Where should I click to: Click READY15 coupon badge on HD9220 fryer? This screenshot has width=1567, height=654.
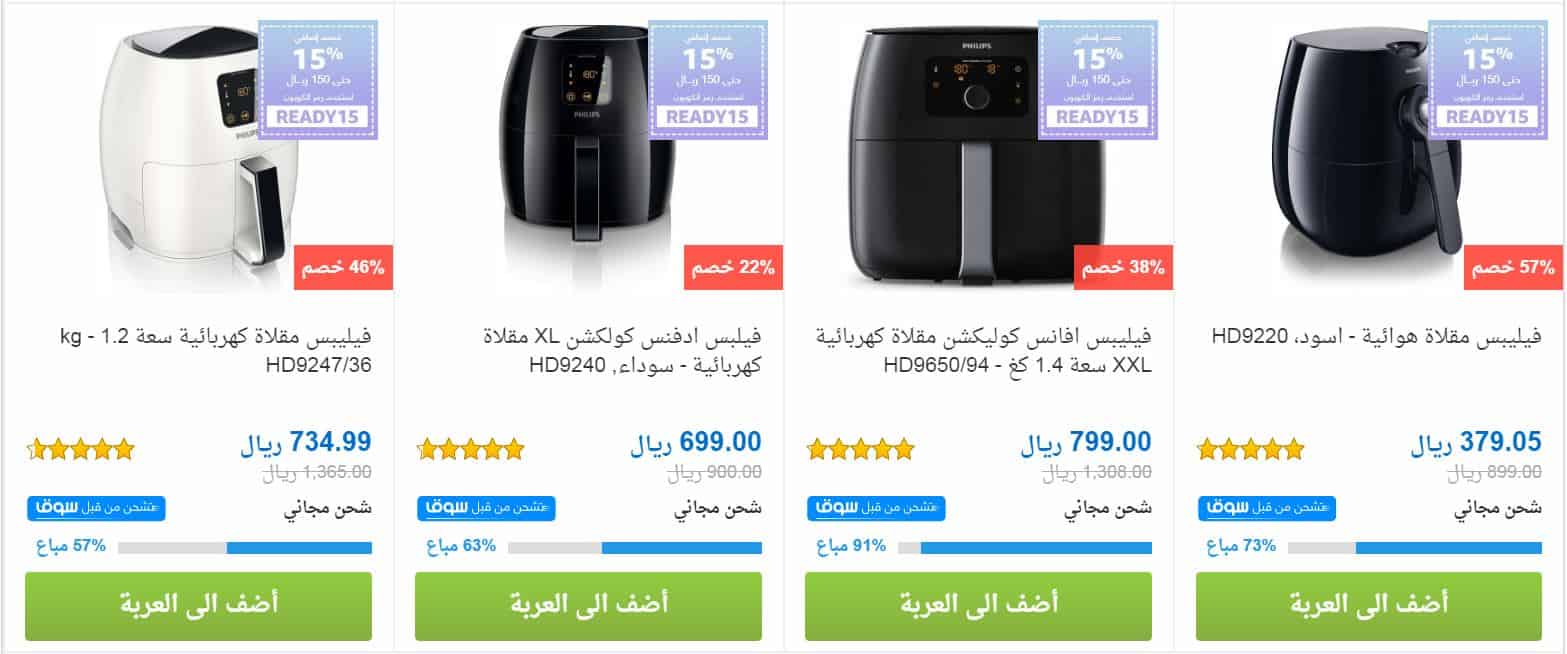pos(1488,79)
